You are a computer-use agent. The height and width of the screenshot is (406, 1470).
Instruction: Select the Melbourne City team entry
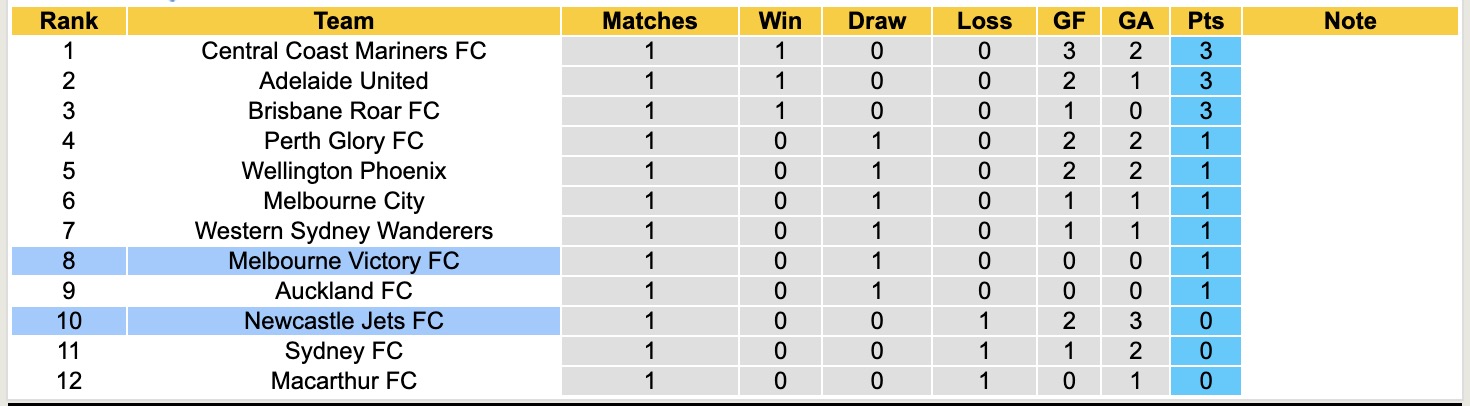tap(343, 201)
